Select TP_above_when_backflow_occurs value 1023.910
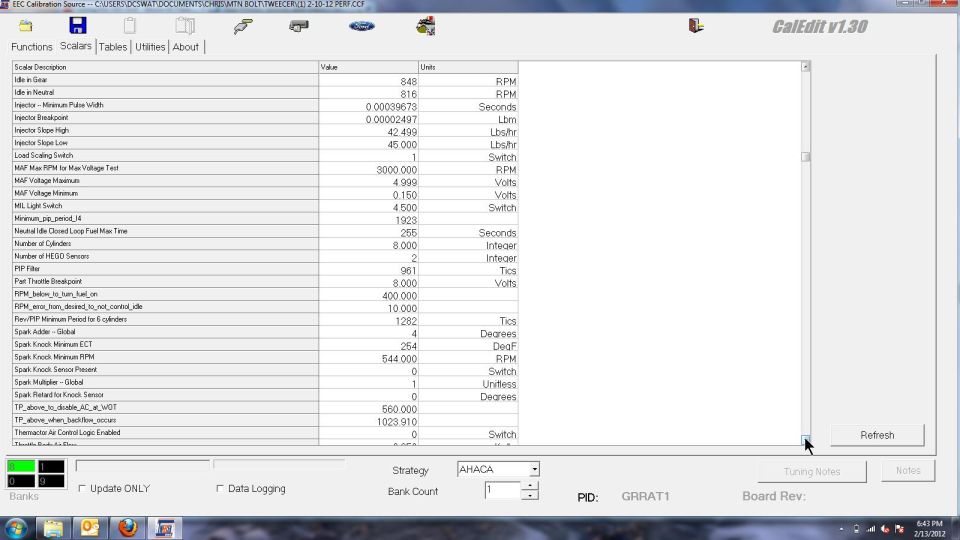 tap(369, 422)
